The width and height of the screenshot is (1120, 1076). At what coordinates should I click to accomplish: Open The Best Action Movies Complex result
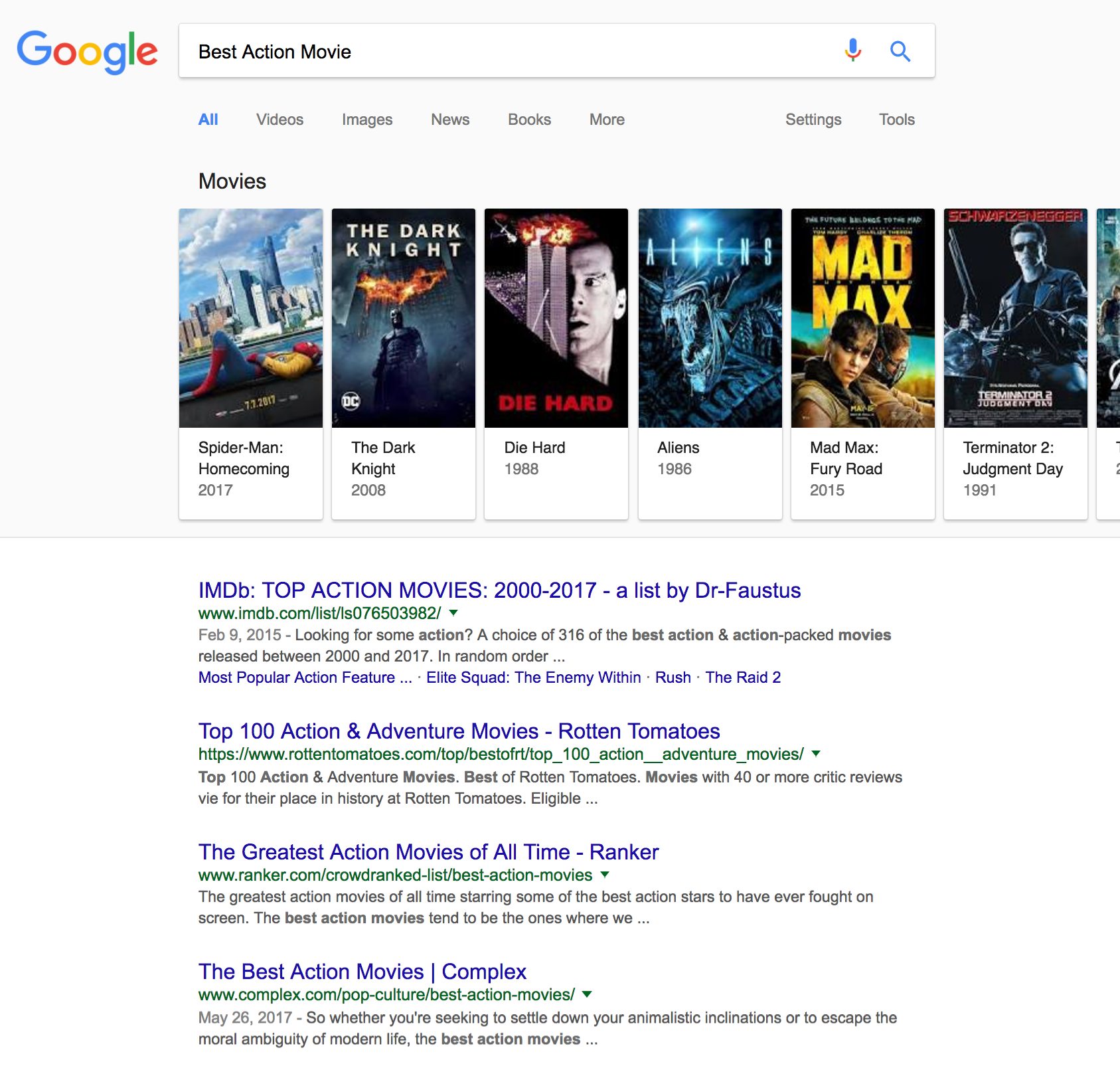362,971
